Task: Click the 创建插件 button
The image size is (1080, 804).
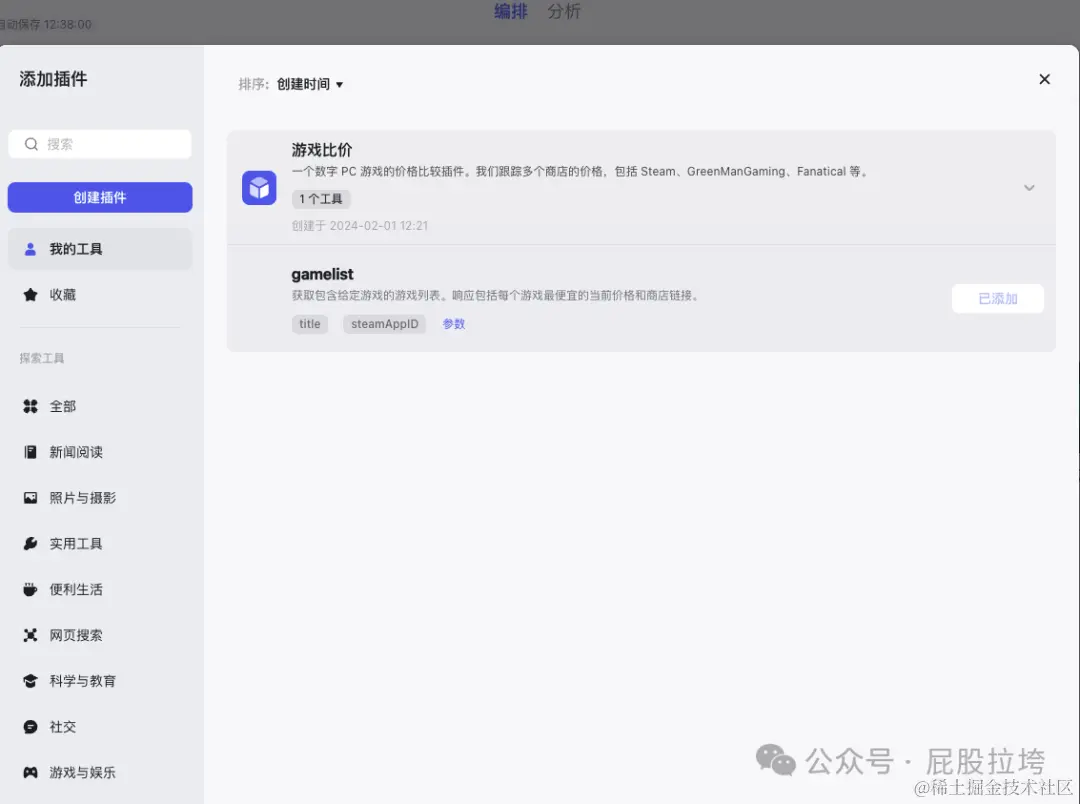Action: pos(99,197)
